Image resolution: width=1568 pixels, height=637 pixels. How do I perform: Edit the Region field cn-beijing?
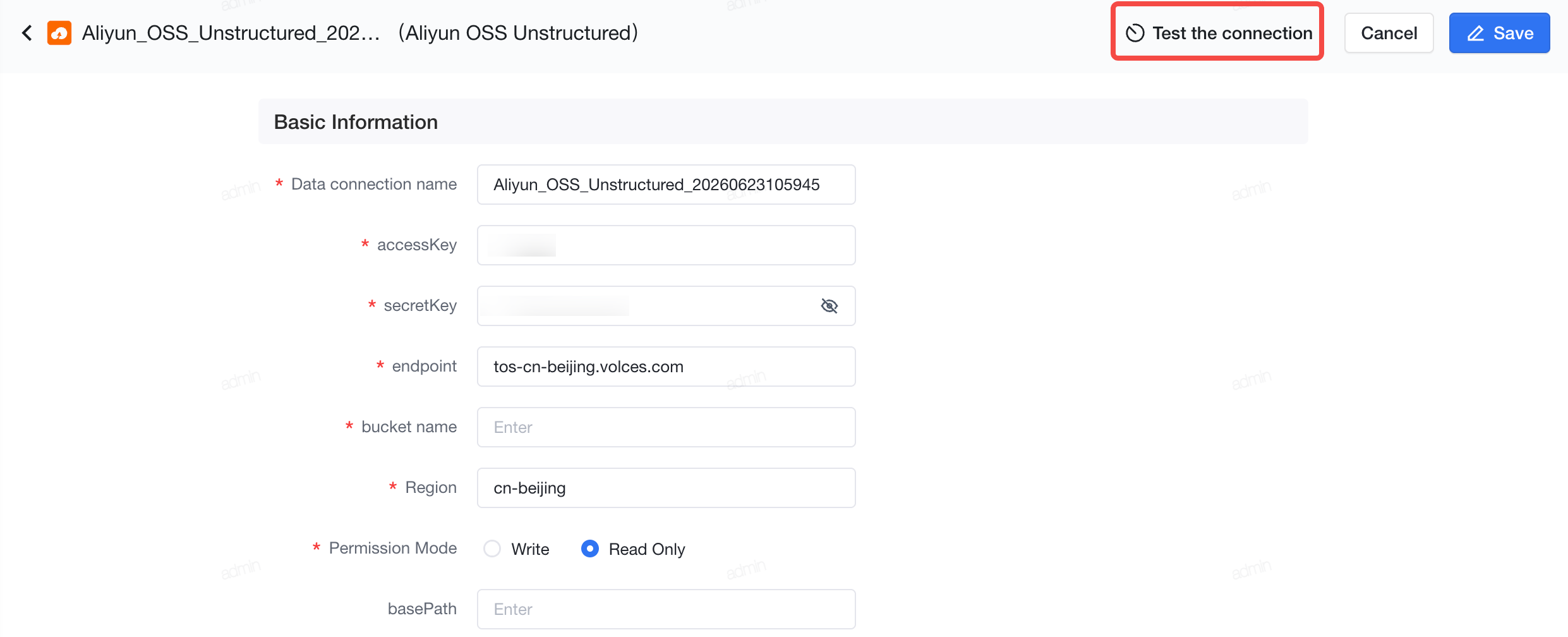pos(666,488)
